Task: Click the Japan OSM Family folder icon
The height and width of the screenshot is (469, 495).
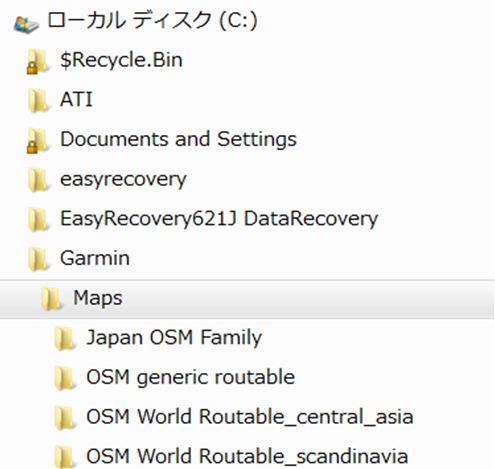Action: 64,338
